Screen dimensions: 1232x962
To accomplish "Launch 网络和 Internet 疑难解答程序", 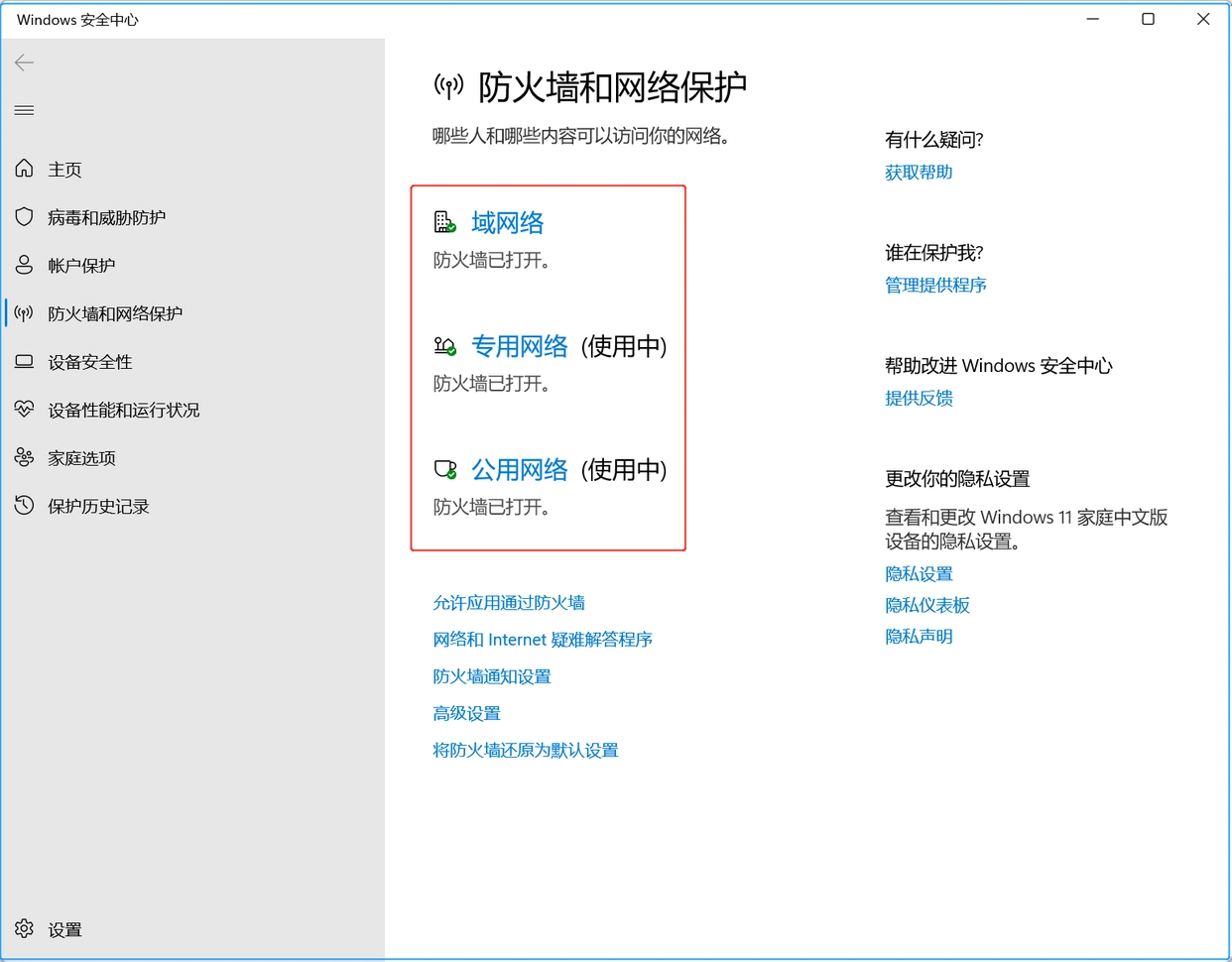I will tap(543, 639).
